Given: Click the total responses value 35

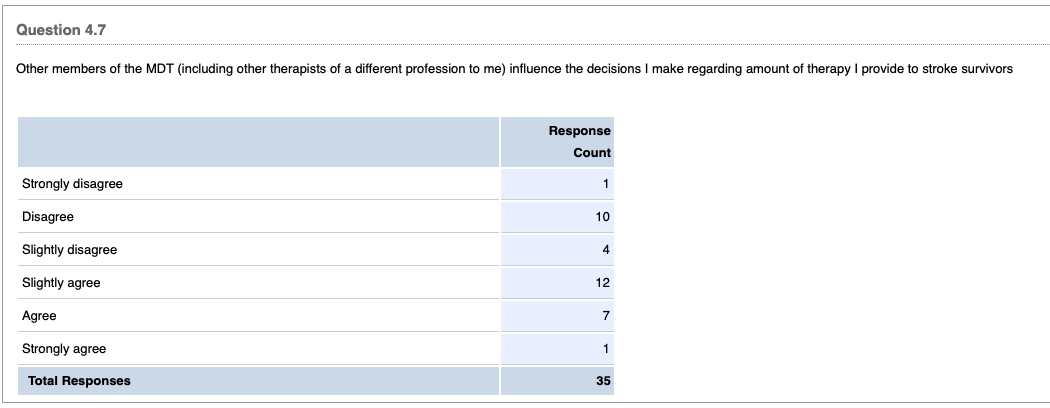Looking at the screenshot, I should (x=602, y=381).
